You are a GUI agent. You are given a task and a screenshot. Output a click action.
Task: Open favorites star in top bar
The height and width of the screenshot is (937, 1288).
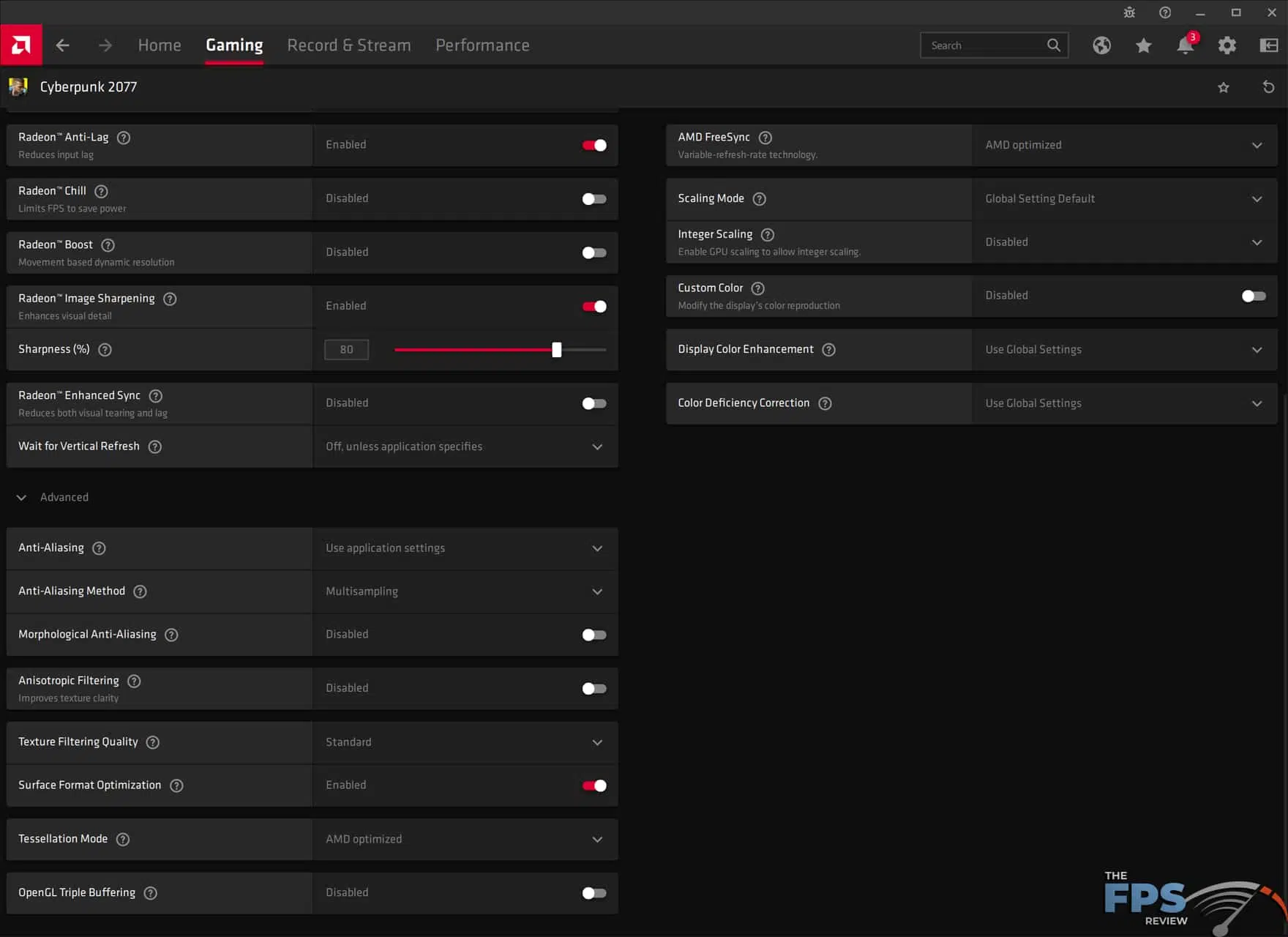click(x=1144, y=45)
